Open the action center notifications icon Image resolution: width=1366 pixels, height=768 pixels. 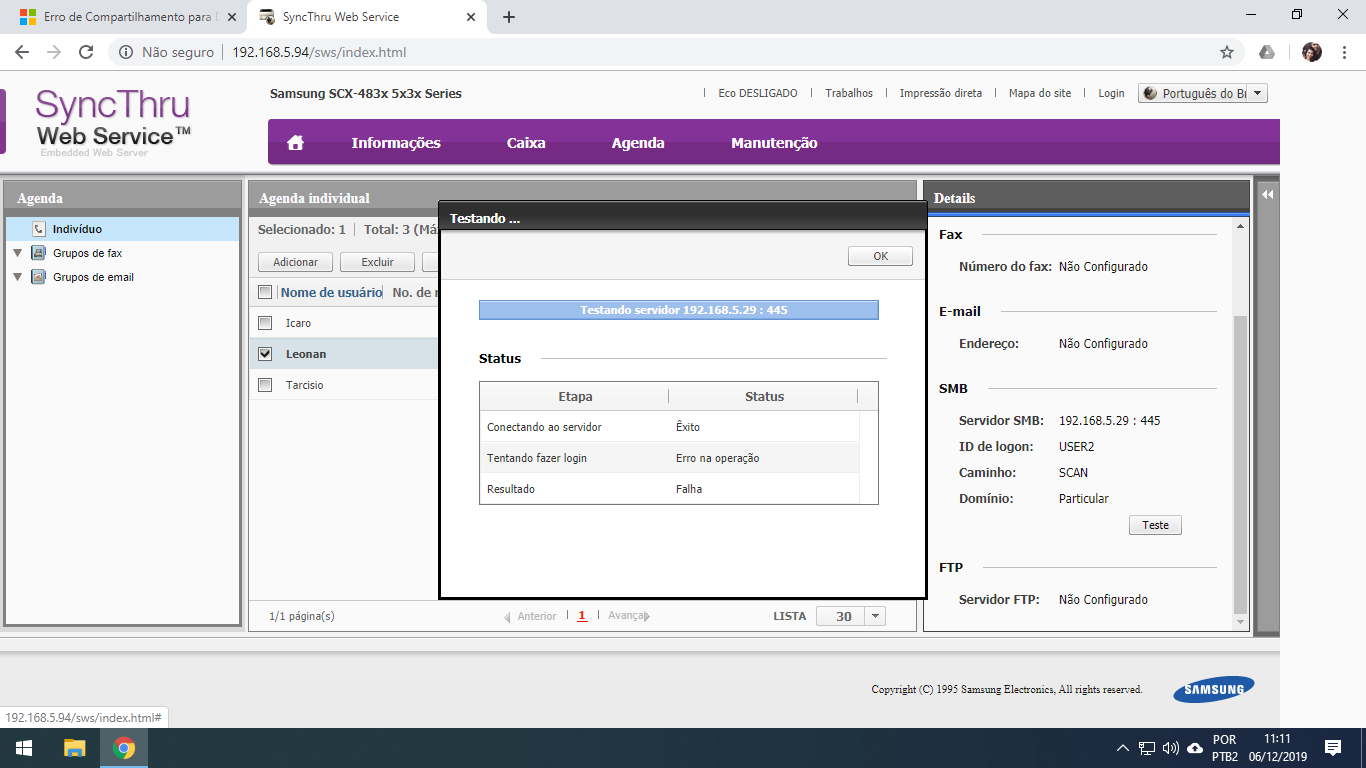tap(1333, 748)
